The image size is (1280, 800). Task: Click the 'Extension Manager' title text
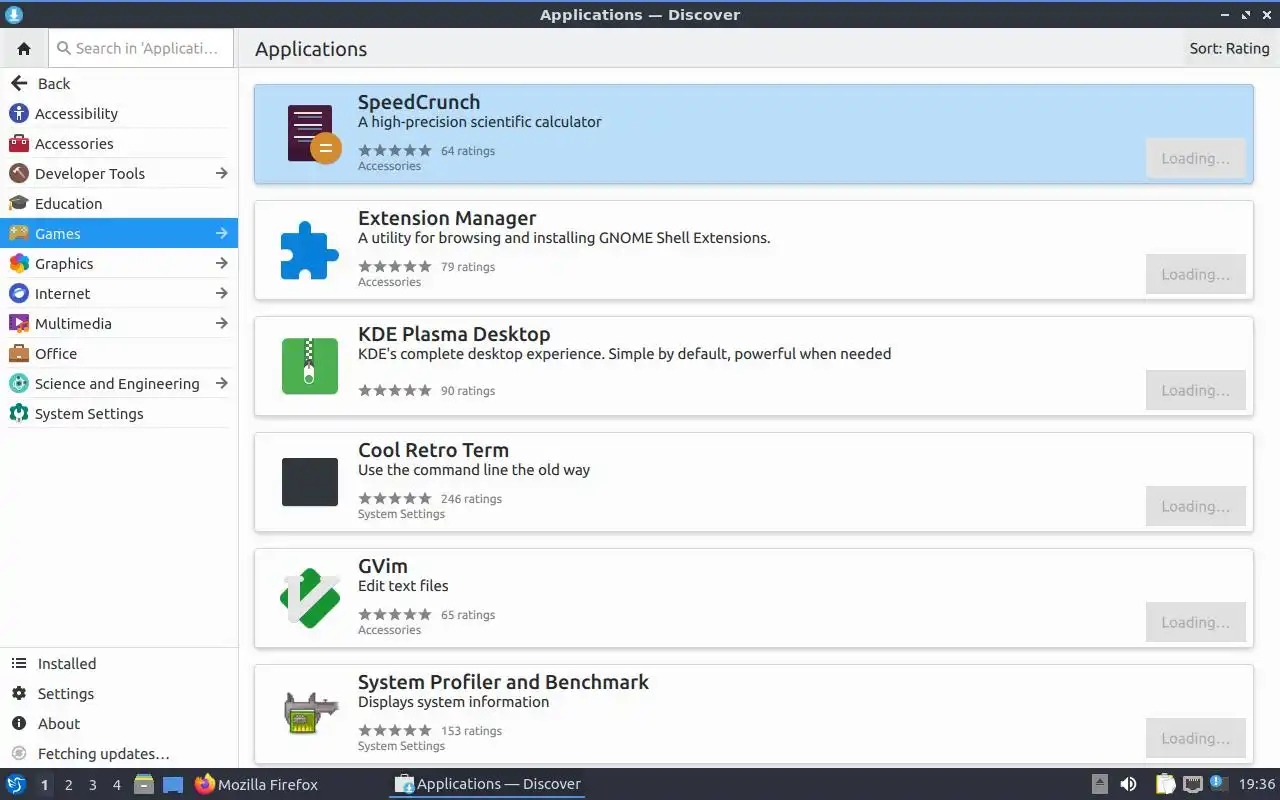447,218
